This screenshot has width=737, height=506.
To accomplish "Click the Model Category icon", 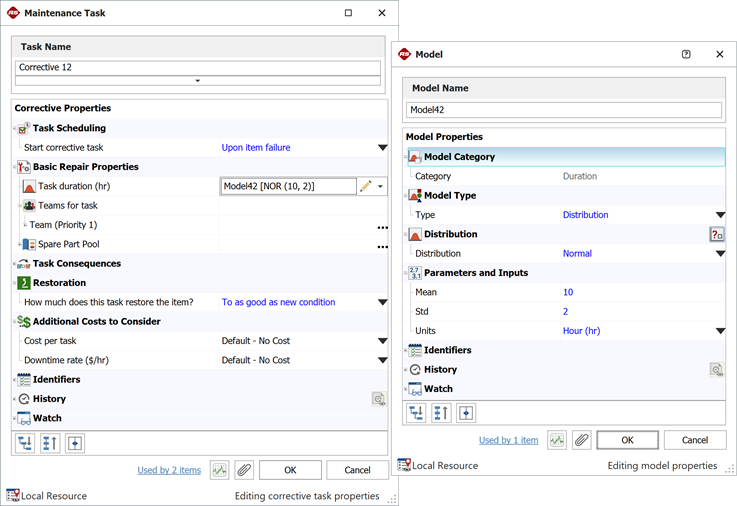I will pos(415,157).
